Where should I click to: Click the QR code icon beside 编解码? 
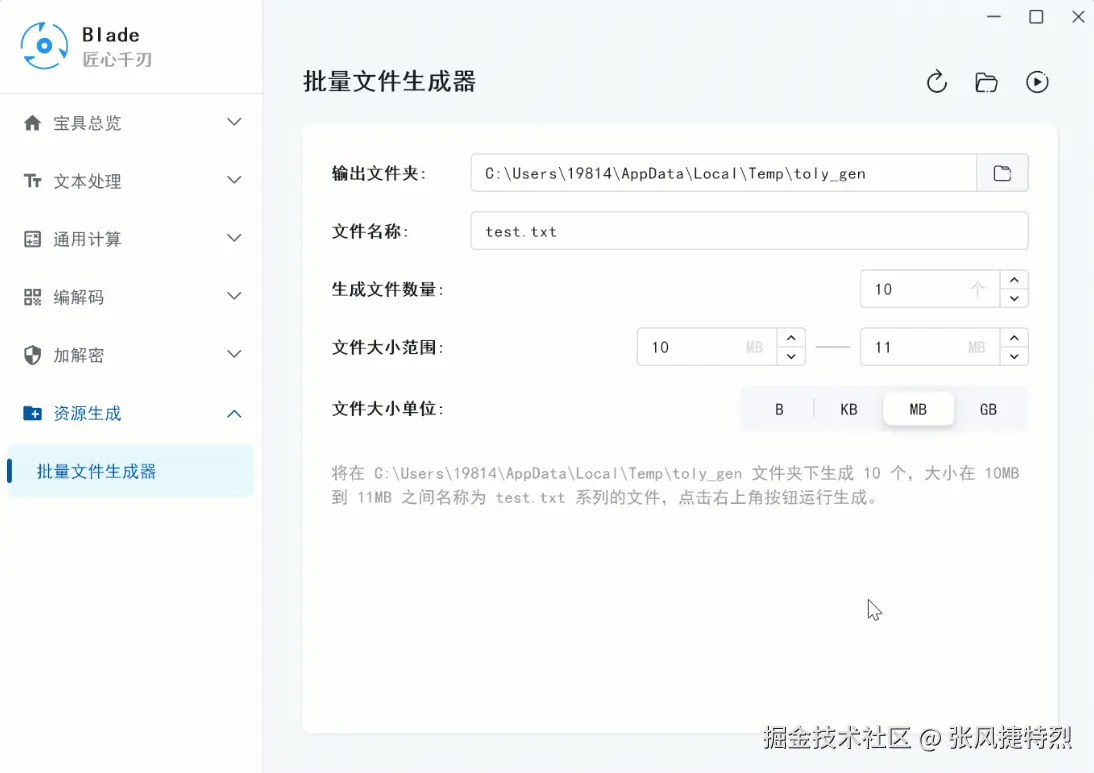[x=32, y=297]
